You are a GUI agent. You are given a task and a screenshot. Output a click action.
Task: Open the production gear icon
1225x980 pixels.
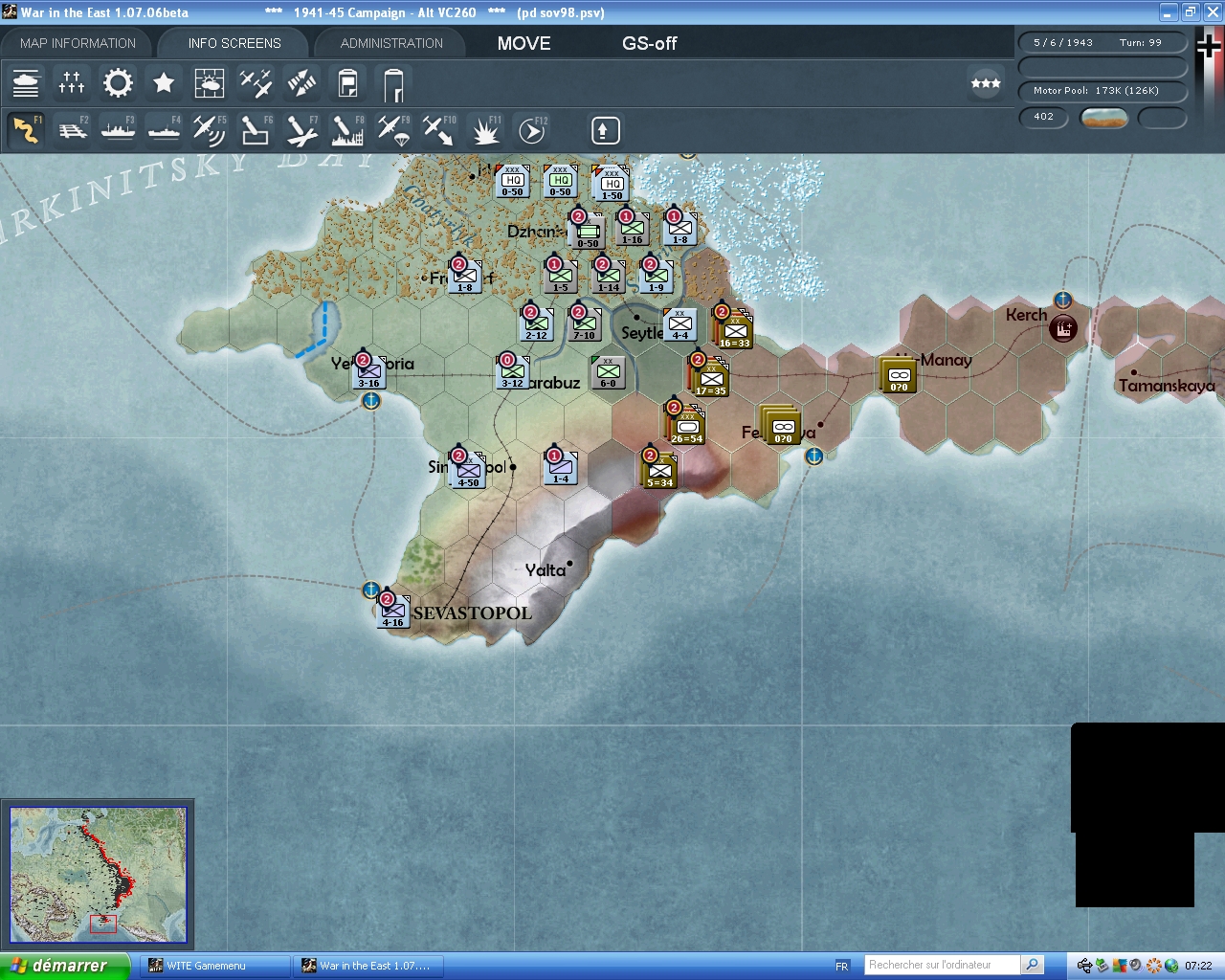(118, 83)
